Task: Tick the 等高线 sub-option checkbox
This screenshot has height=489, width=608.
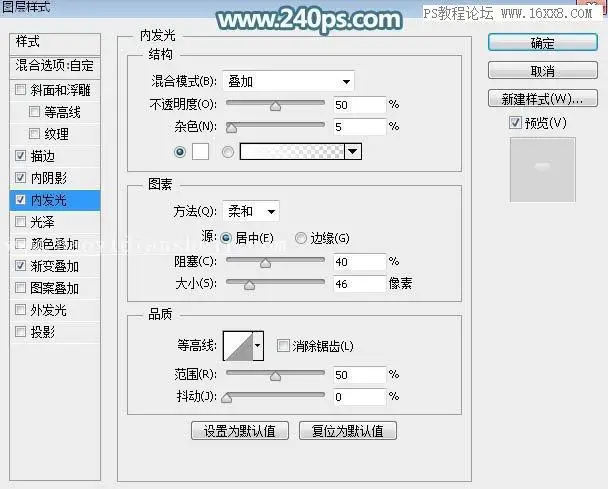Action: 35,112
